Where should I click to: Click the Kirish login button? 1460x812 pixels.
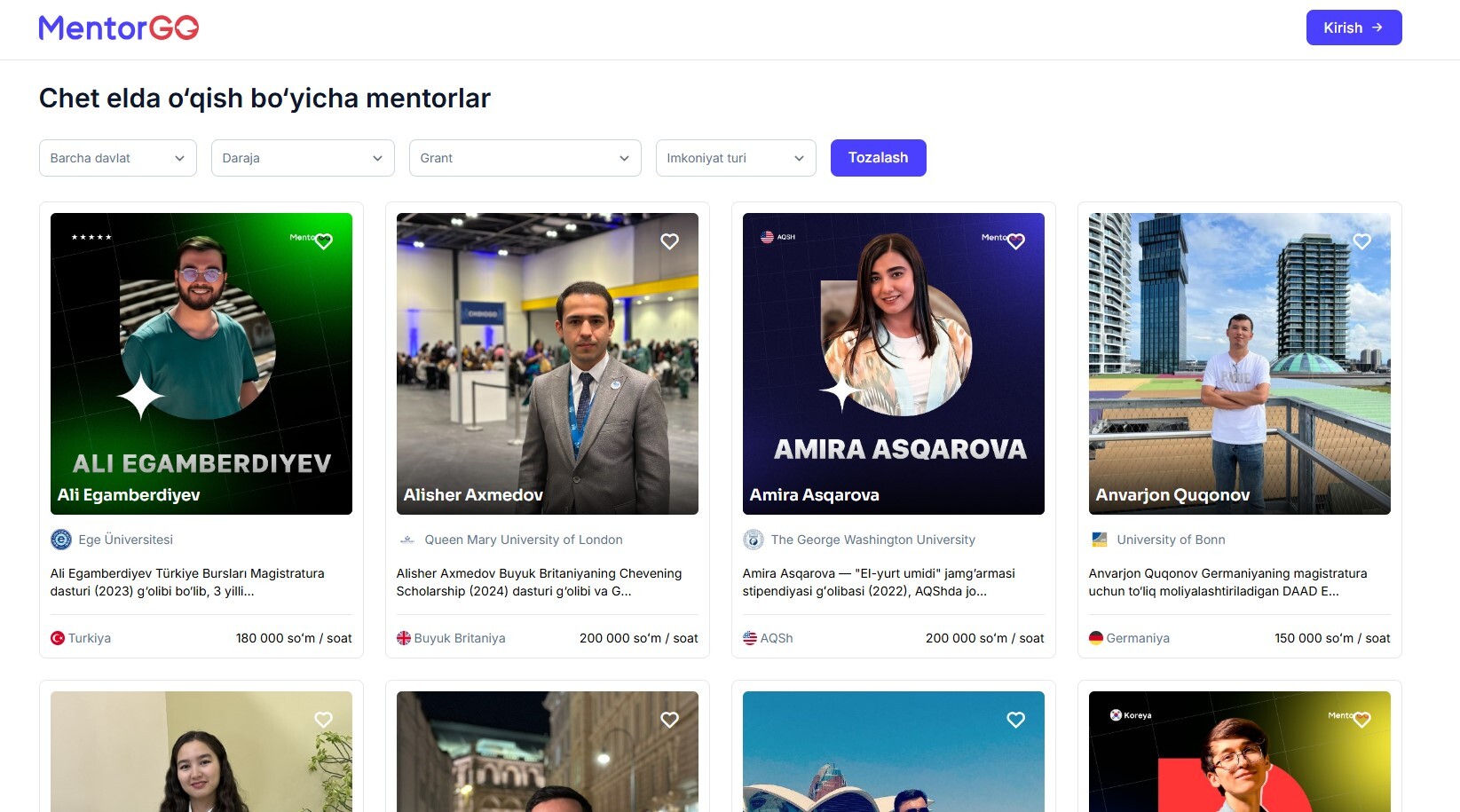pos(1354,28)
